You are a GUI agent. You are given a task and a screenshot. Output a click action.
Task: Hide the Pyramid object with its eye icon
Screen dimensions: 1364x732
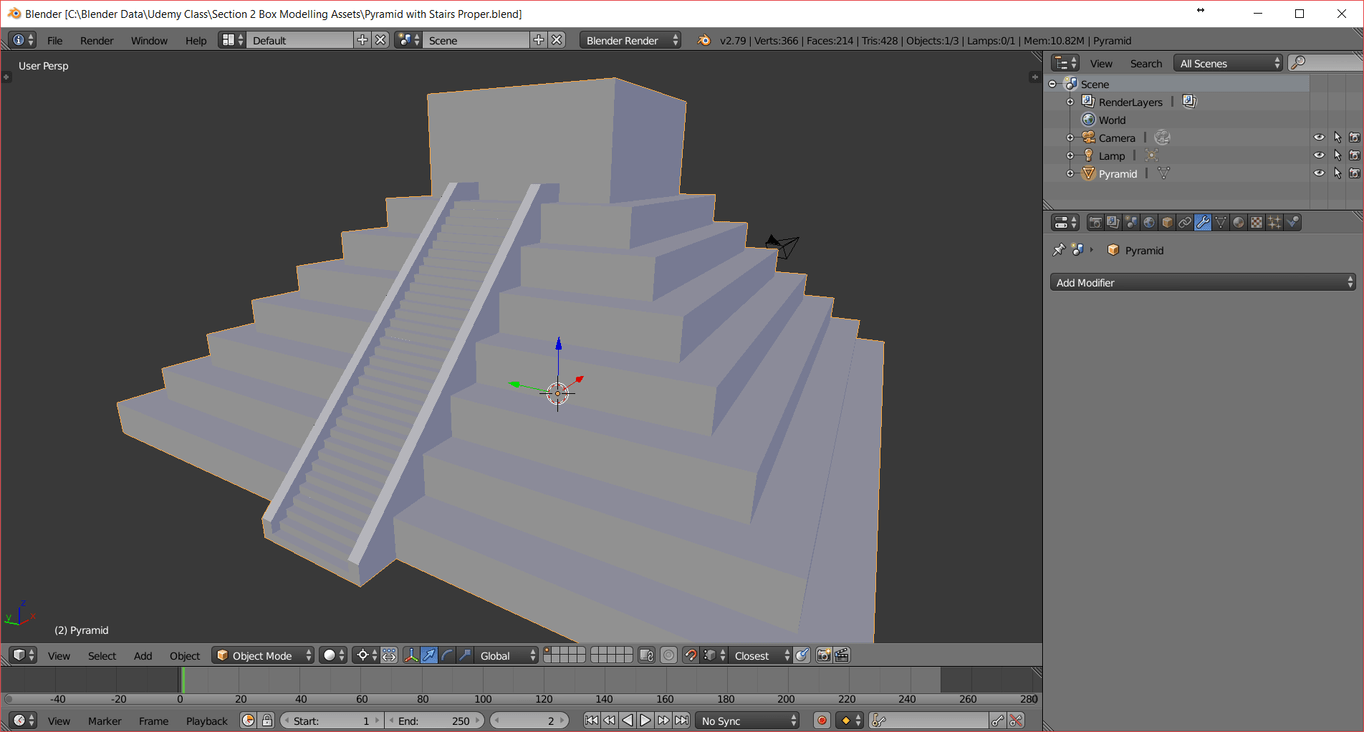[x=1319, y=174]
